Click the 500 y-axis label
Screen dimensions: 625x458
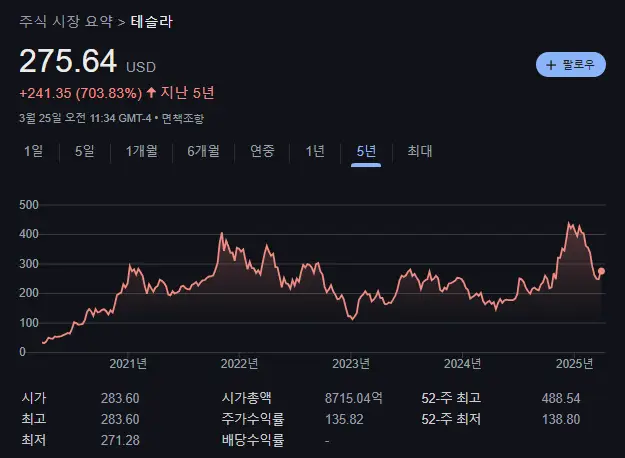click(x=29, y=205)
